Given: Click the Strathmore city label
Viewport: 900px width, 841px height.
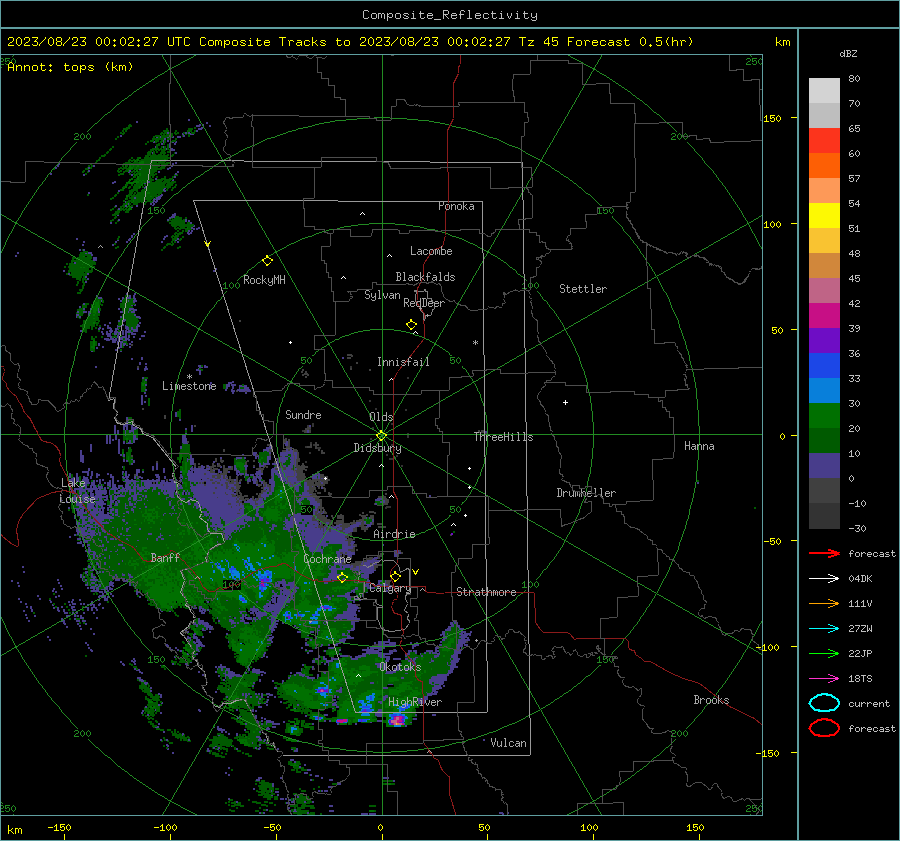Looking at the screenshot, I should [x=486, y=592].
